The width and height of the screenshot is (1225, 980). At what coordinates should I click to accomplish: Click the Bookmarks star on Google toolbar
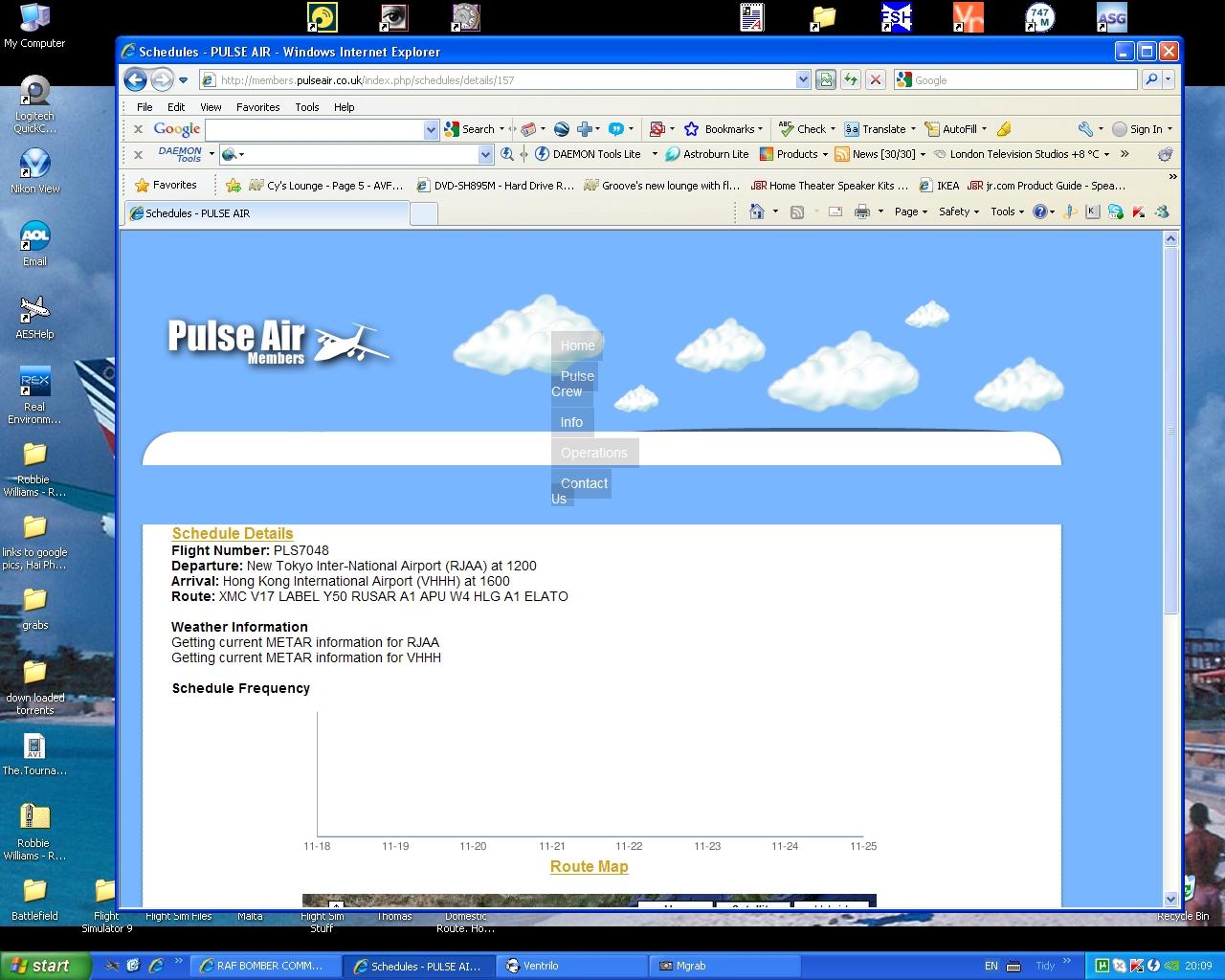(x=723, y=129)
